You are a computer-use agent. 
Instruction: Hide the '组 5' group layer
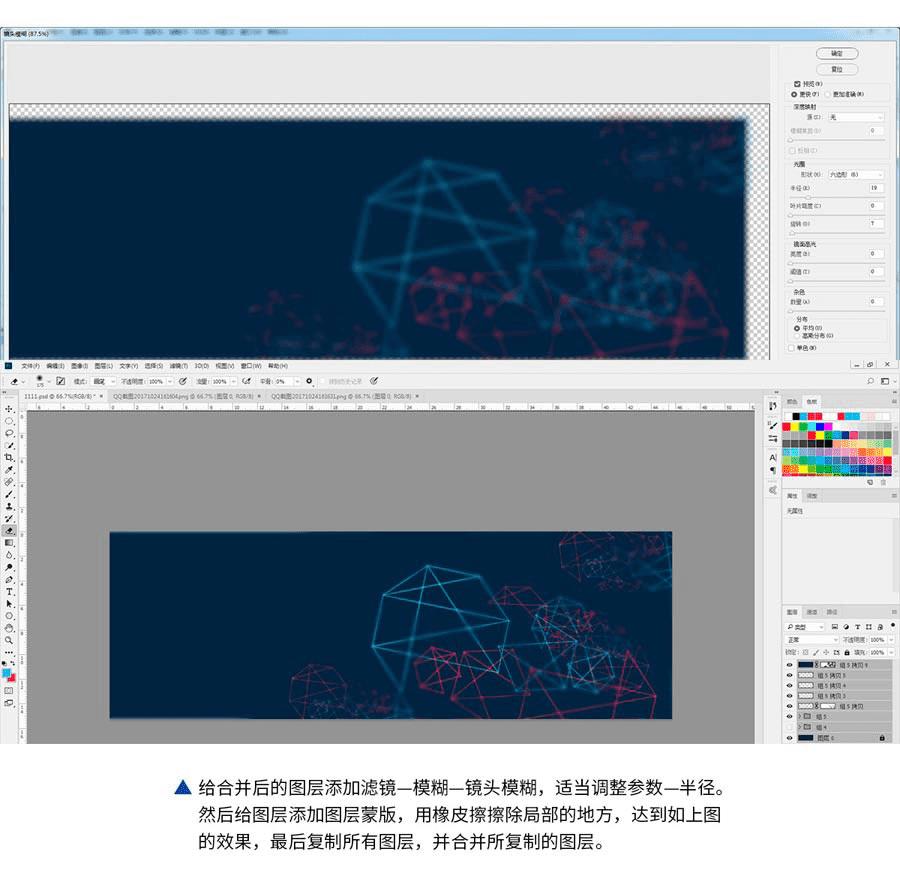coord(789,716)
